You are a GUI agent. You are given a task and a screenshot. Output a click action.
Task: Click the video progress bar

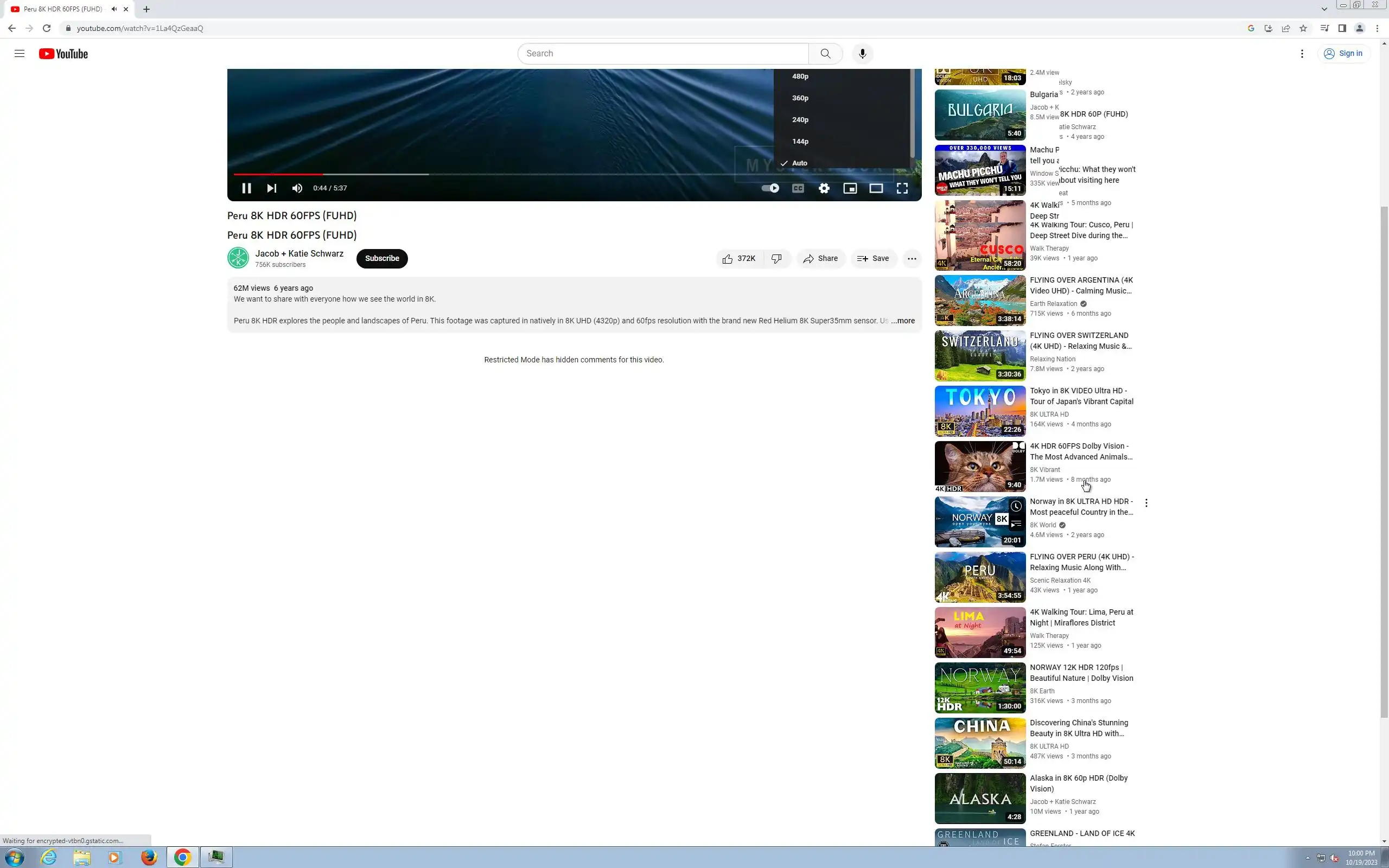point(574,174)
